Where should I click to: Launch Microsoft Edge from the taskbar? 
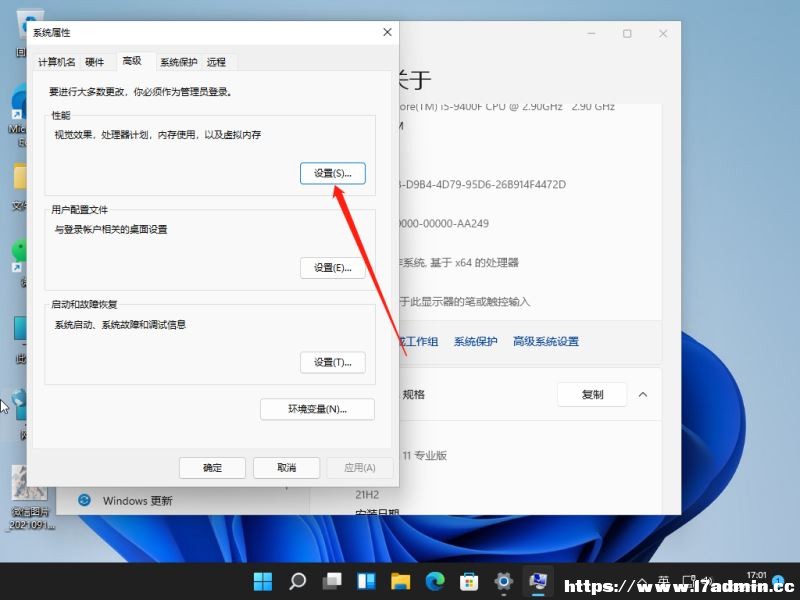coord(435,581)
